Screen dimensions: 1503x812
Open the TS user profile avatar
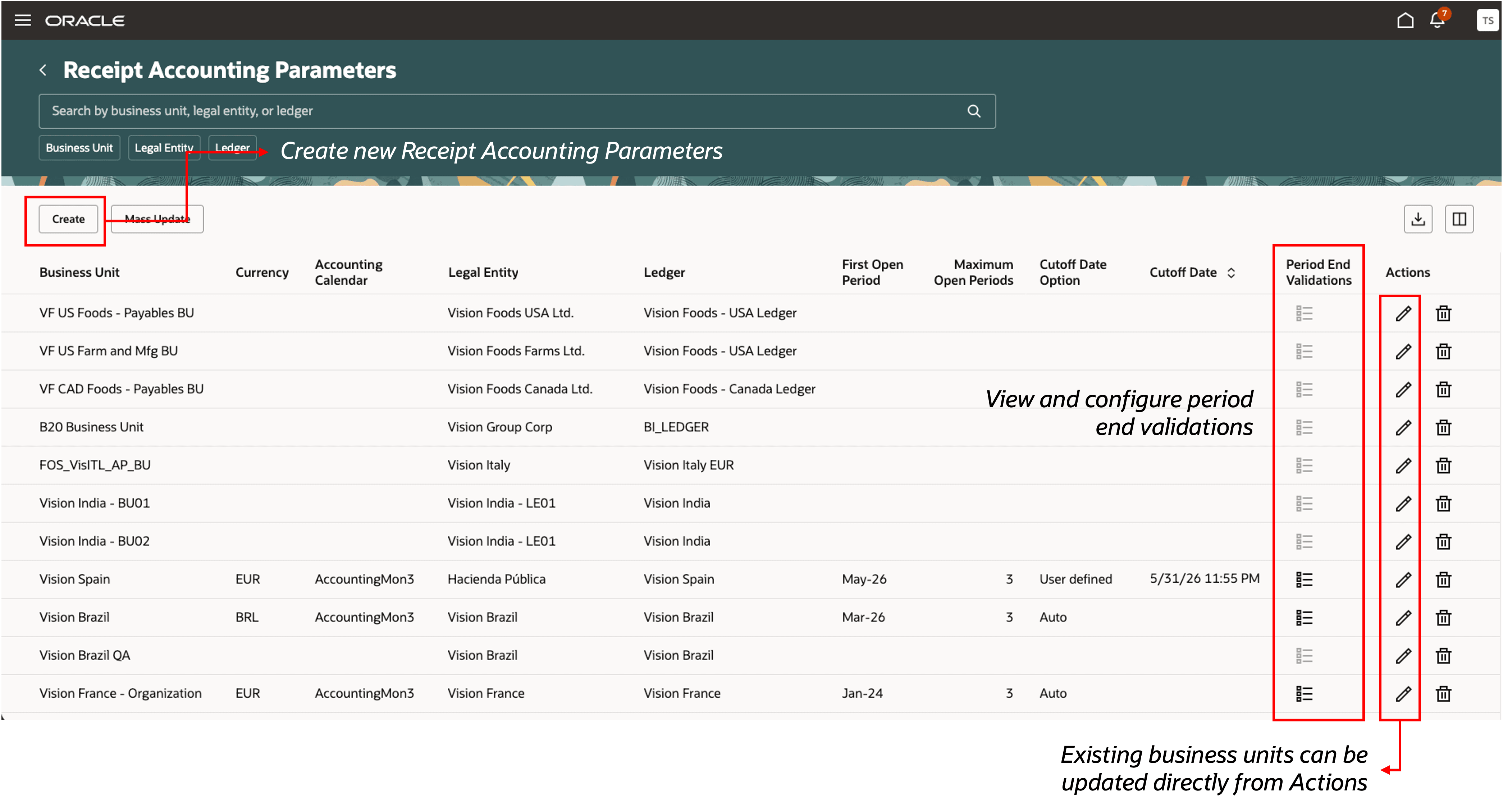1487,20
